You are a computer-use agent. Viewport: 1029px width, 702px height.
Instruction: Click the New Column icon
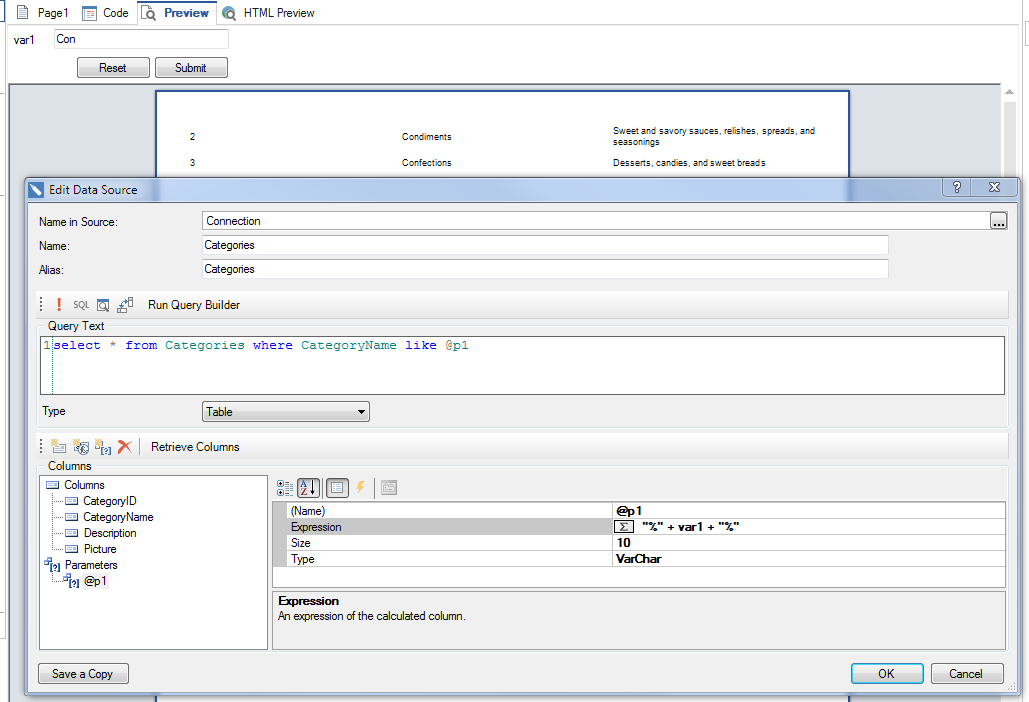(x=58, y=447)
